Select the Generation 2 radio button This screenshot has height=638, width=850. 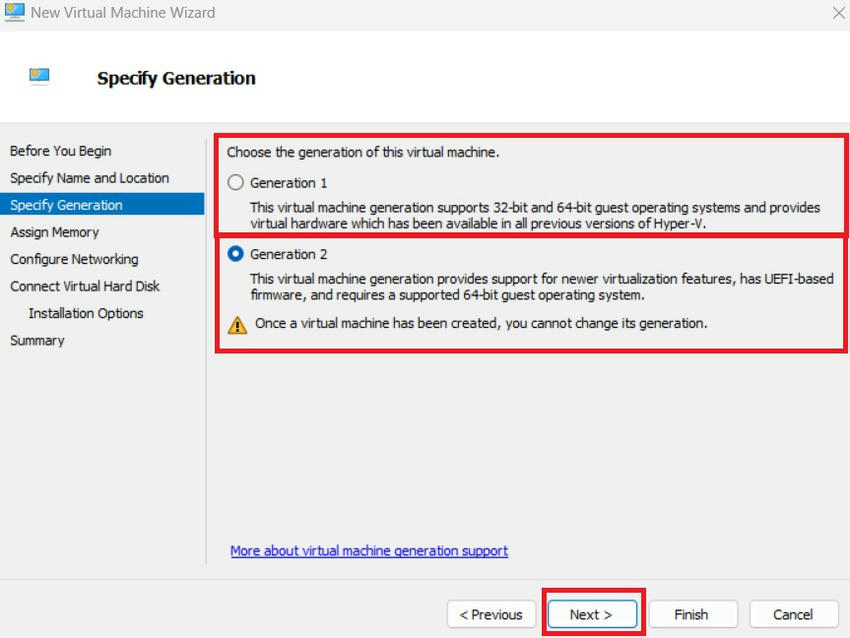coord(236,254)
